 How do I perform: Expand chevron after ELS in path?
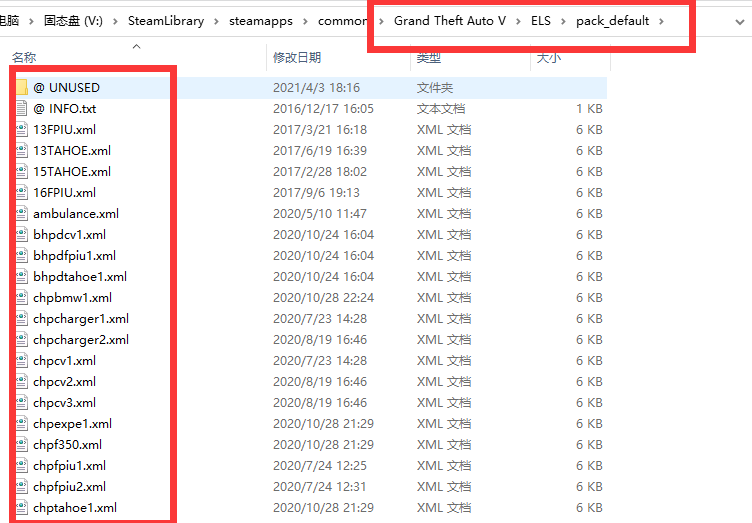point(563,22)
